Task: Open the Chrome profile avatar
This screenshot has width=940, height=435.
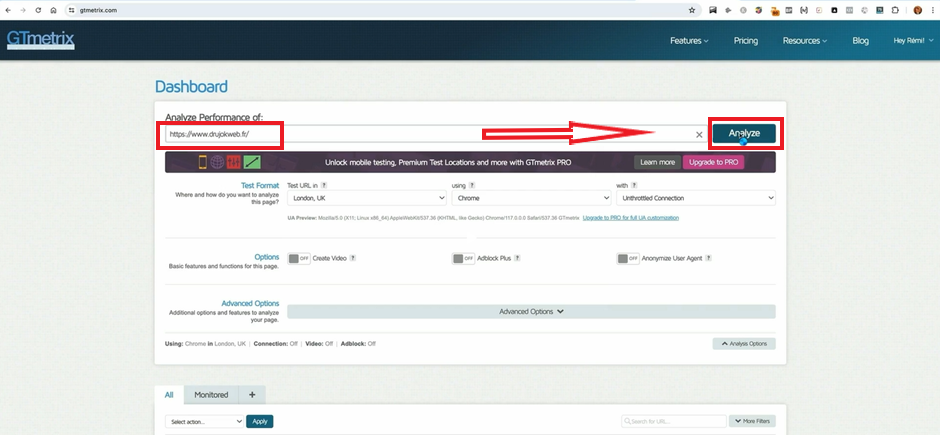Action: pyautogui.click(x=917, y=10)
